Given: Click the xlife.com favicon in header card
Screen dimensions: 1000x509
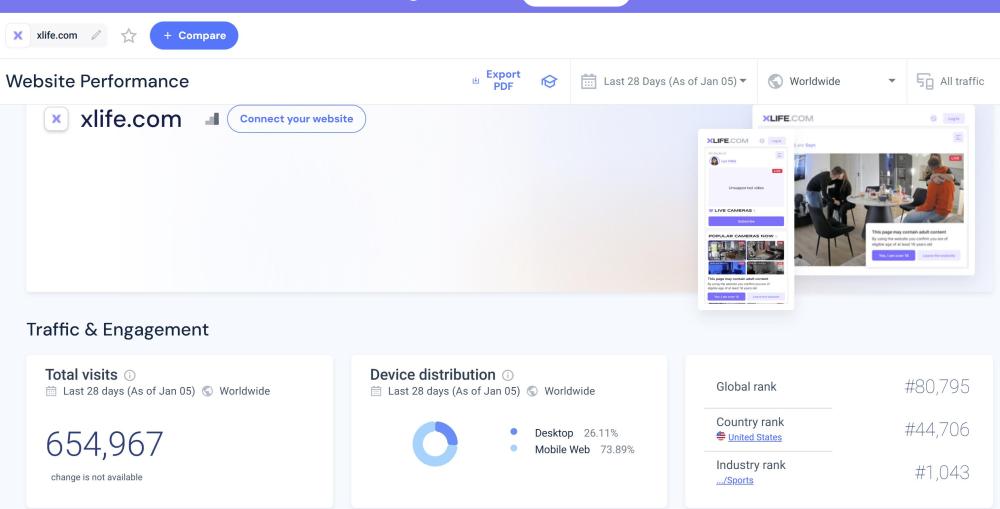Looking at the screenshot, I should tap(57, 119).
